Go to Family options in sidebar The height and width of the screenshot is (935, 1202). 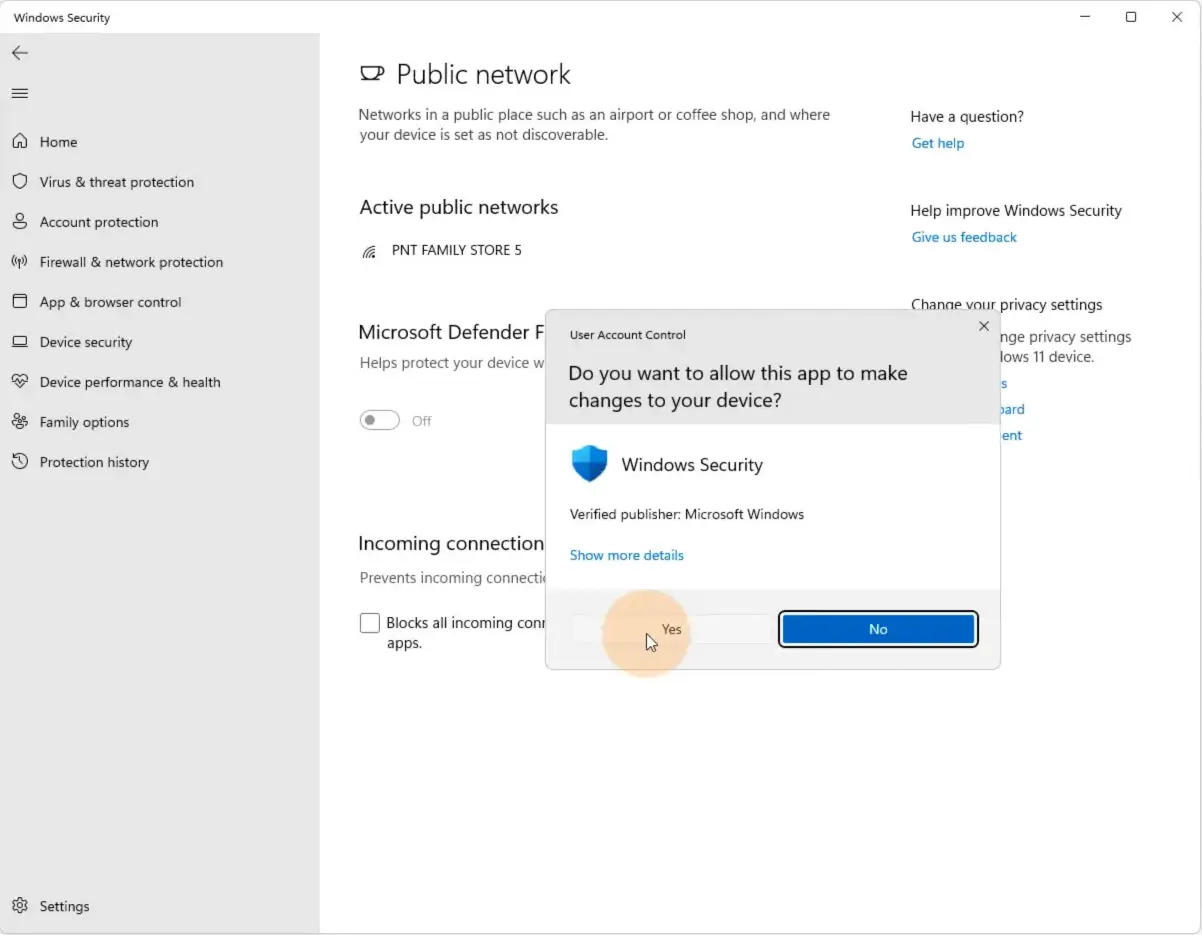tap(84, 422)
